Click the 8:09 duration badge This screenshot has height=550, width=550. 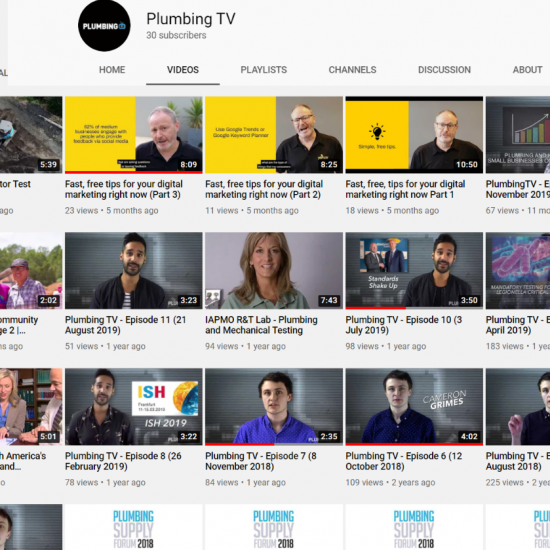tap(189, 165)
